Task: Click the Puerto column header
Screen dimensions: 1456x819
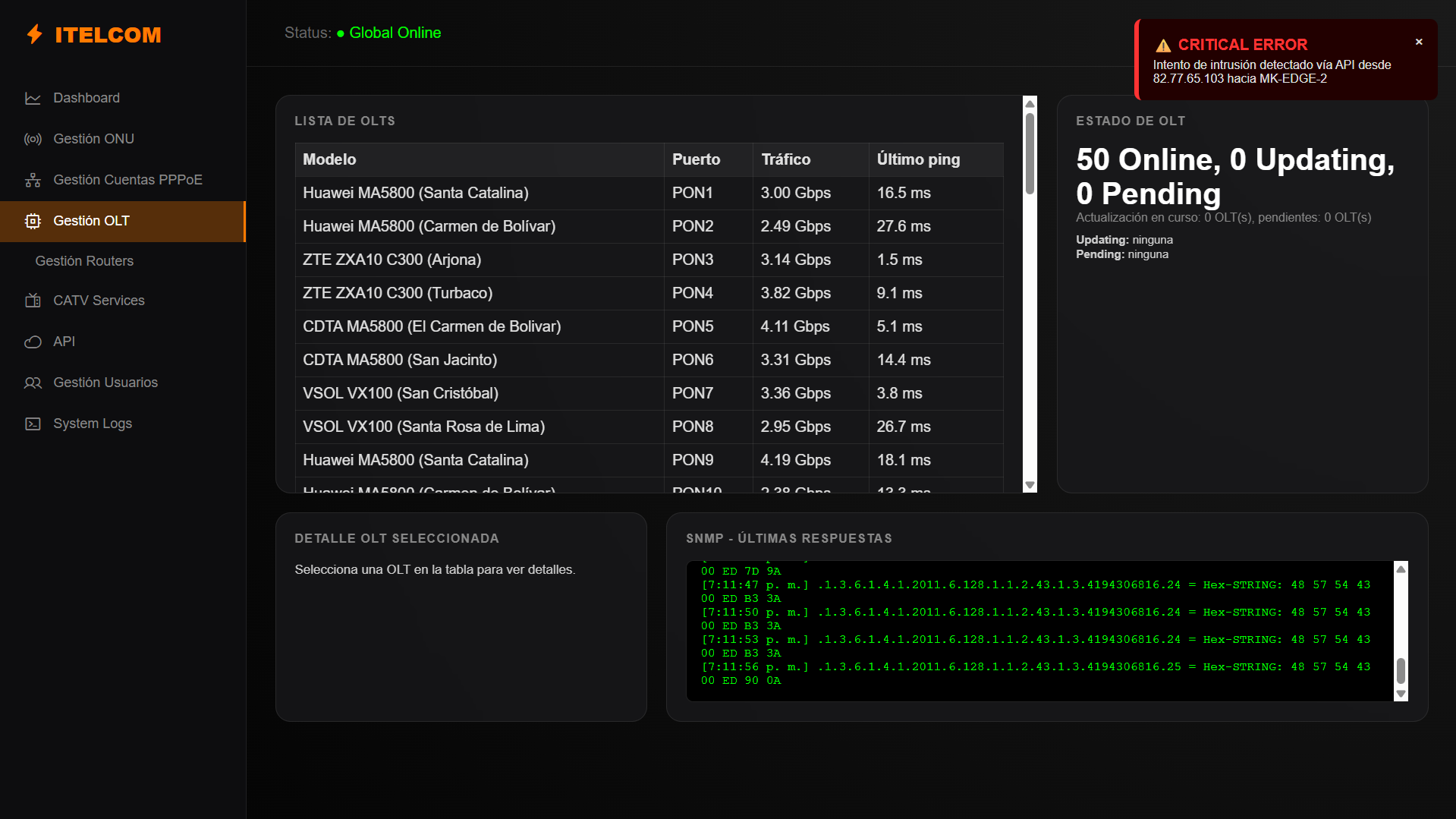Action: click(x=709, y=159)
